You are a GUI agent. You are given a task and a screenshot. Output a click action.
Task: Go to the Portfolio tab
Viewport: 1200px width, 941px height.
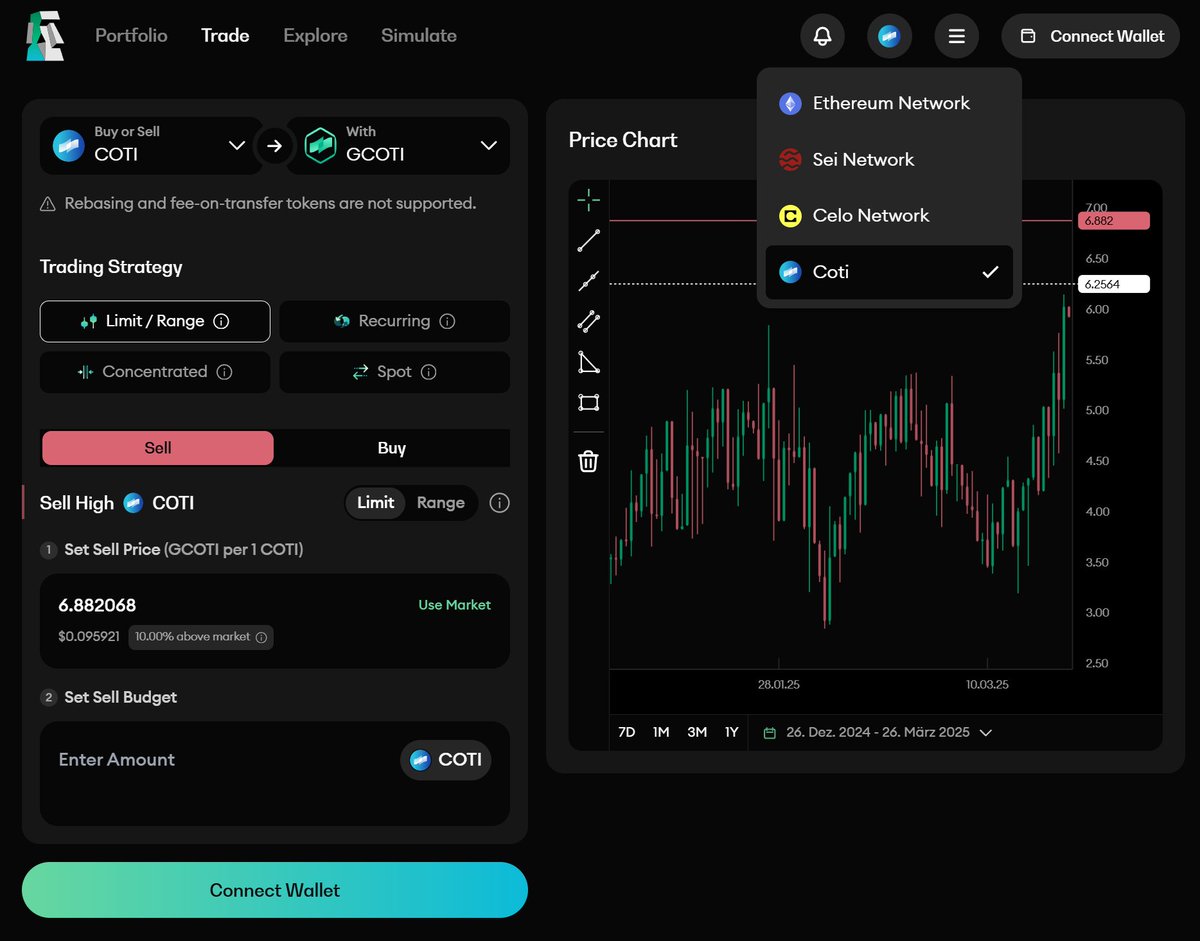pyautogui.click(x=131, y=36)
